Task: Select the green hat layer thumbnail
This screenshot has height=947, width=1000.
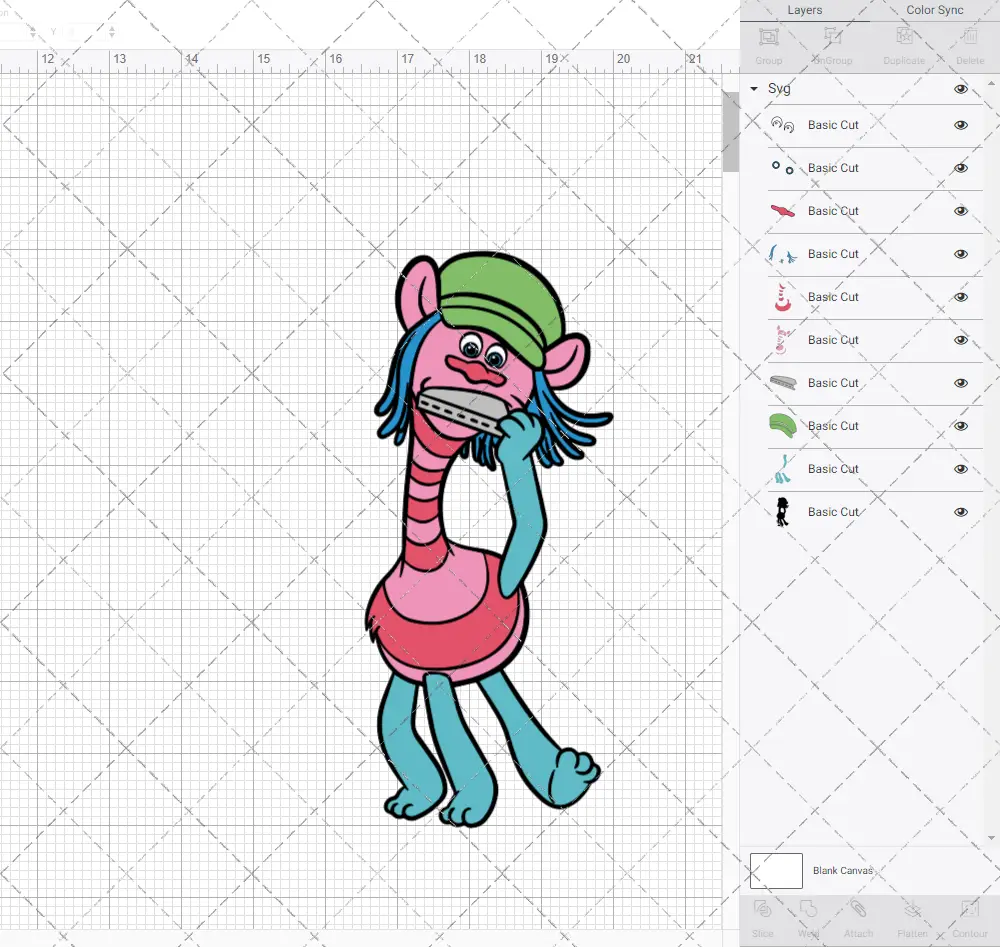Action: (x=783, y=426)
